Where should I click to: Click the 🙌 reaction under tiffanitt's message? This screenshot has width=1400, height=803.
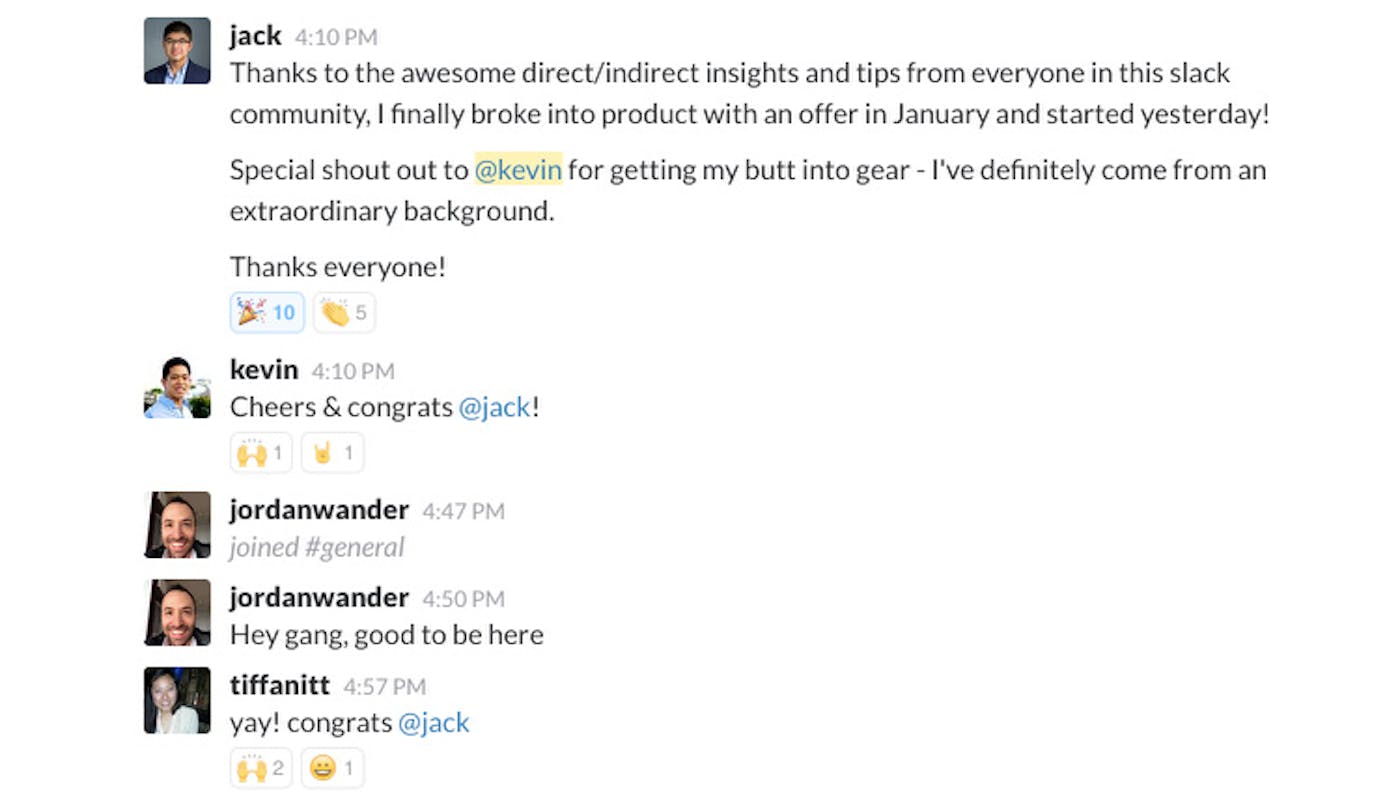click(x=260, y=767)
